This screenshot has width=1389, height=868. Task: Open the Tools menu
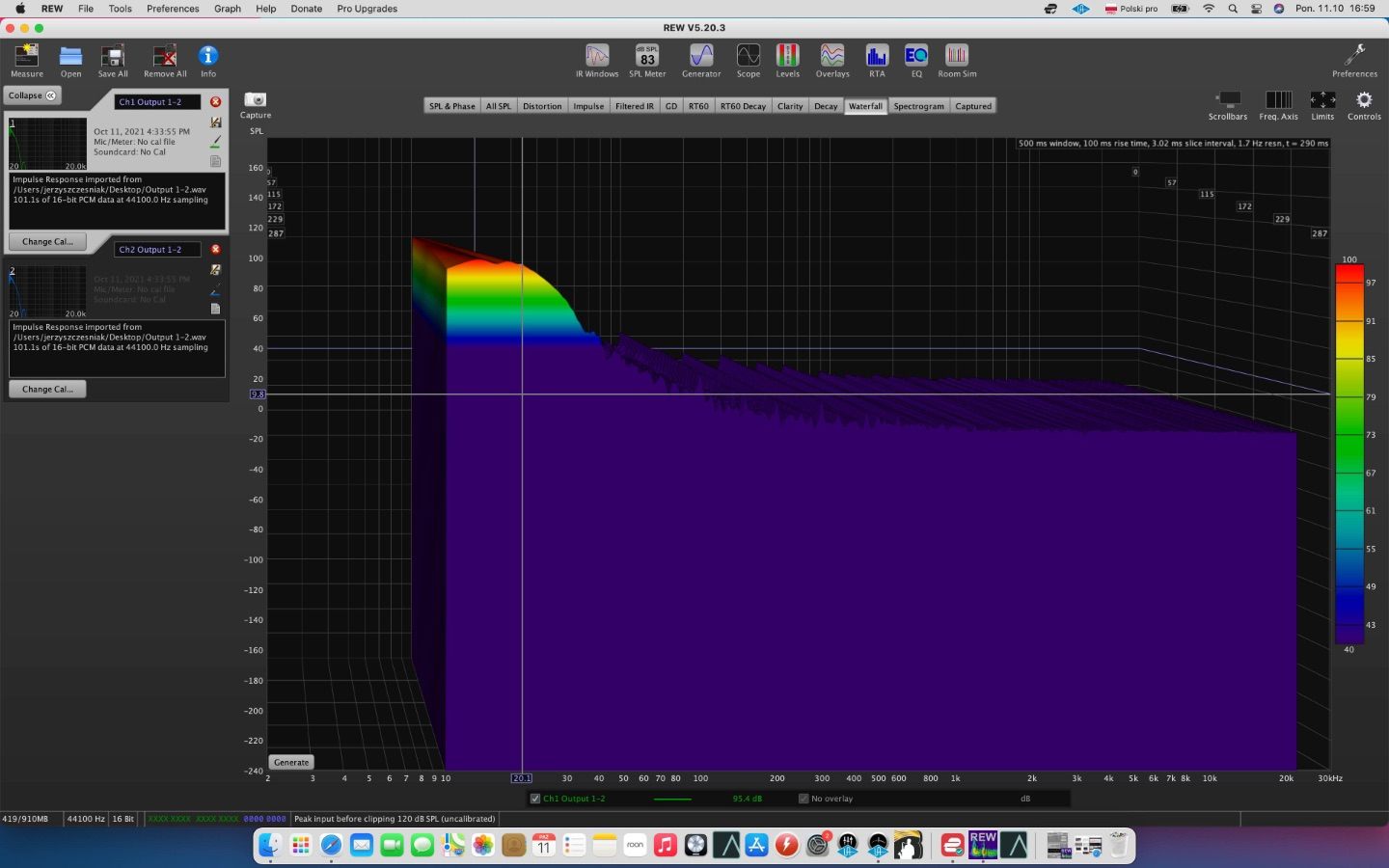121,9
